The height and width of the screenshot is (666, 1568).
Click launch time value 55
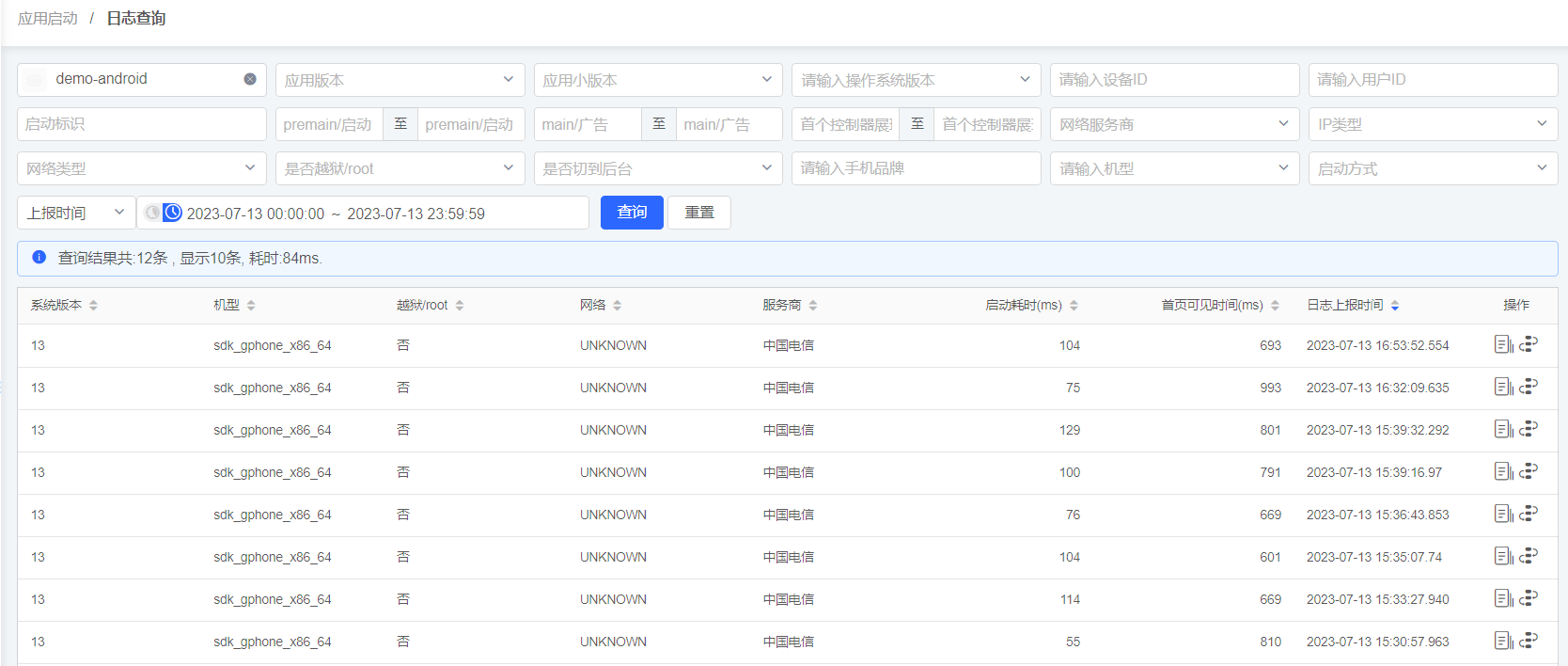1073,642
